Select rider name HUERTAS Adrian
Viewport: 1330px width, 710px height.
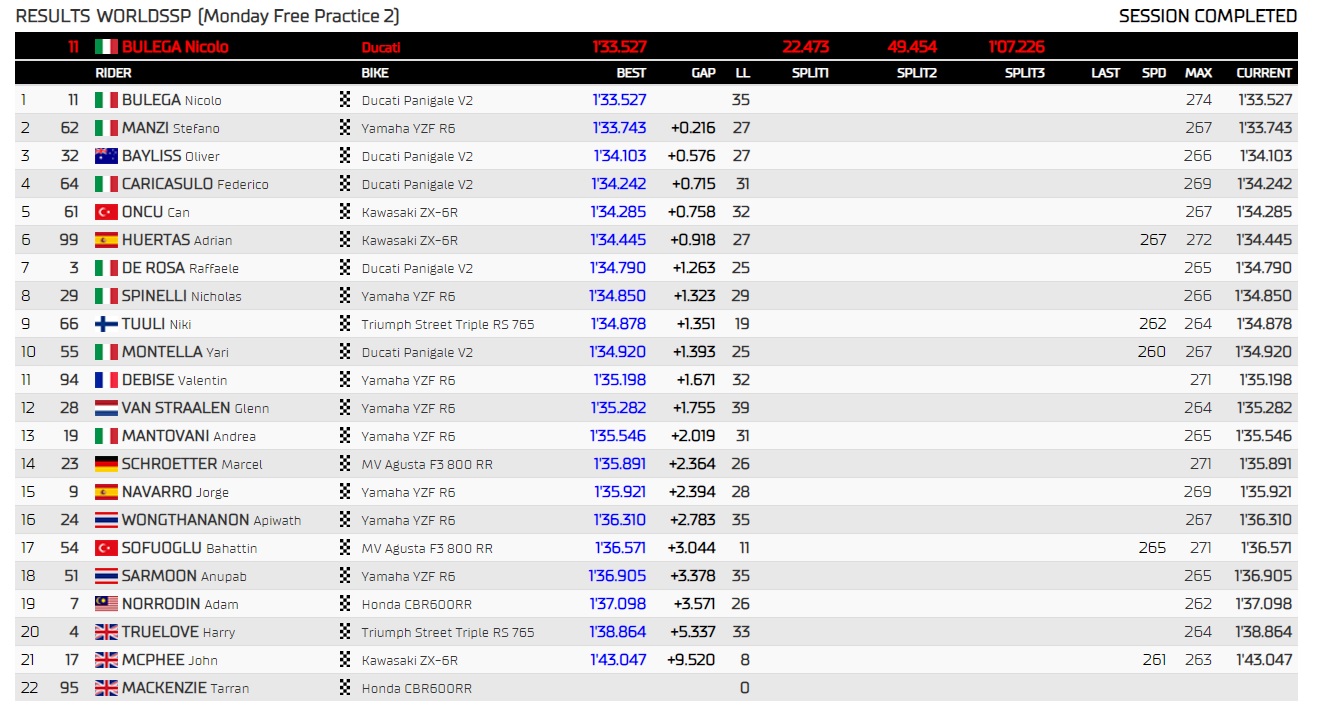click(177, 240)
